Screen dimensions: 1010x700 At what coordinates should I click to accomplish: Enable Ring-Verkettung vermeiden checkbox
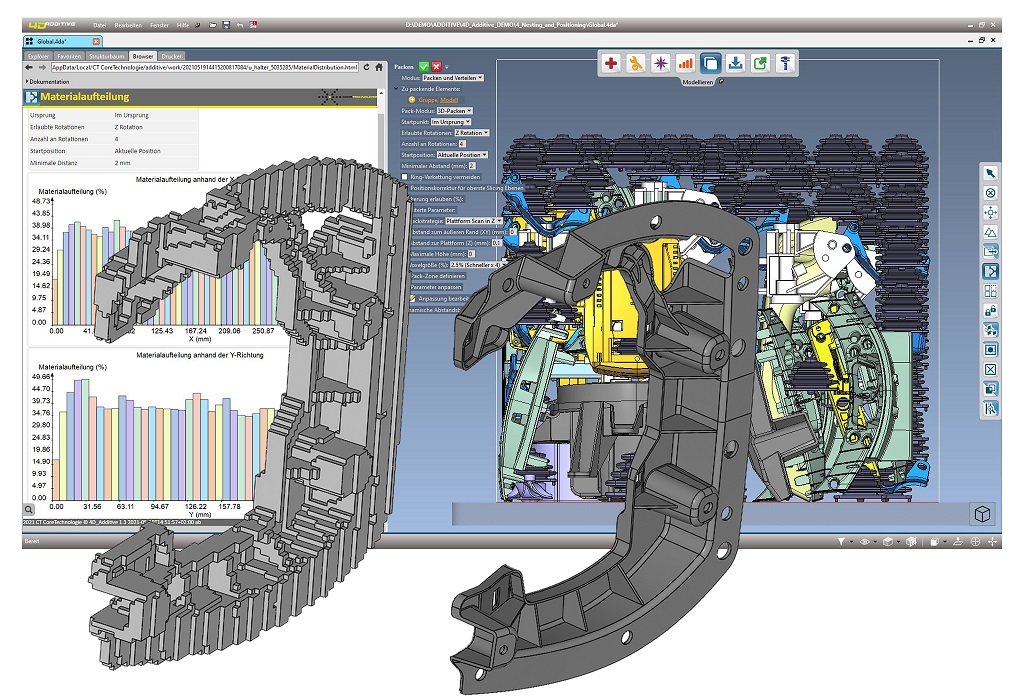[404, 177]
